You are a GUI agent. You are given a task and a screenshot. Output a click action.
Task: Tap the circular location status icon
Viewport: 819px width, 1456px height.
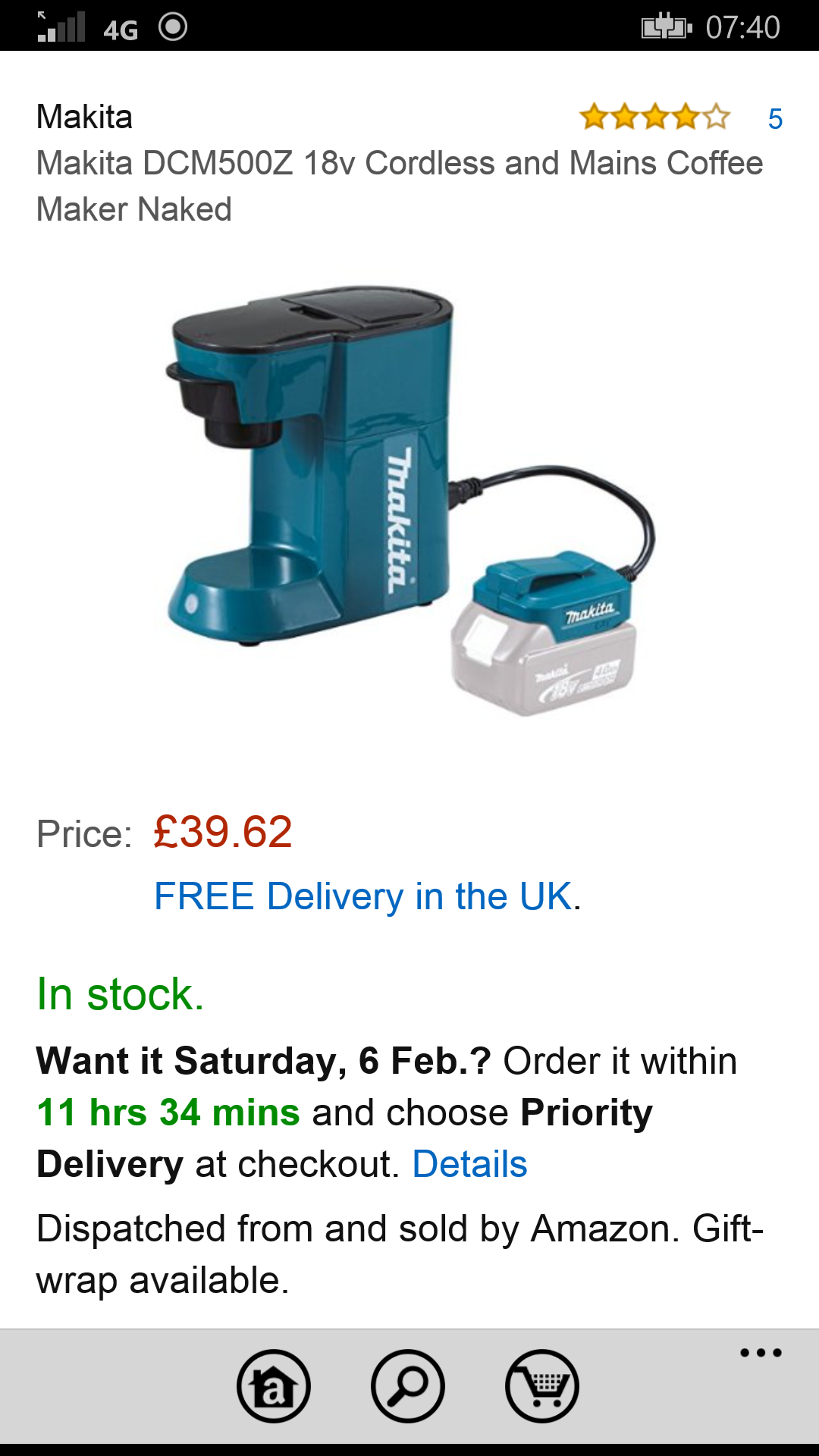pos(173,27)
